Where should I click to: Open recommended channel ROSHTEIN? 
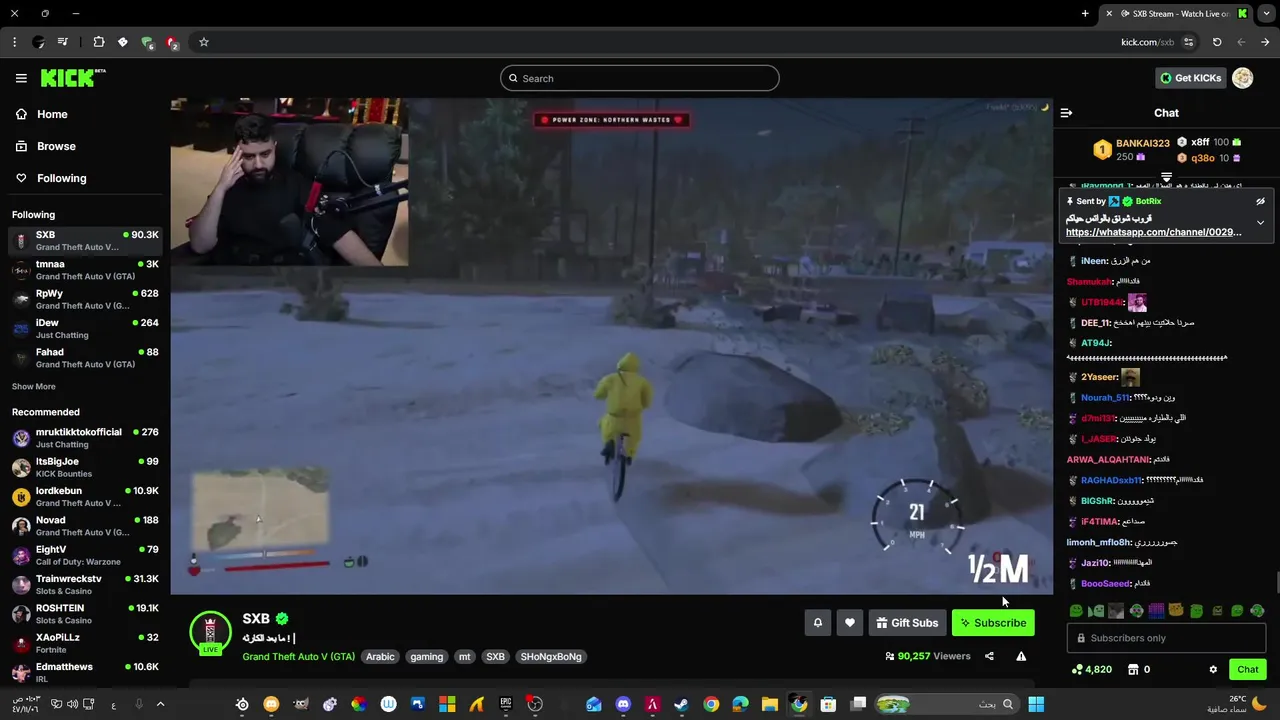[x=85, y=614]
